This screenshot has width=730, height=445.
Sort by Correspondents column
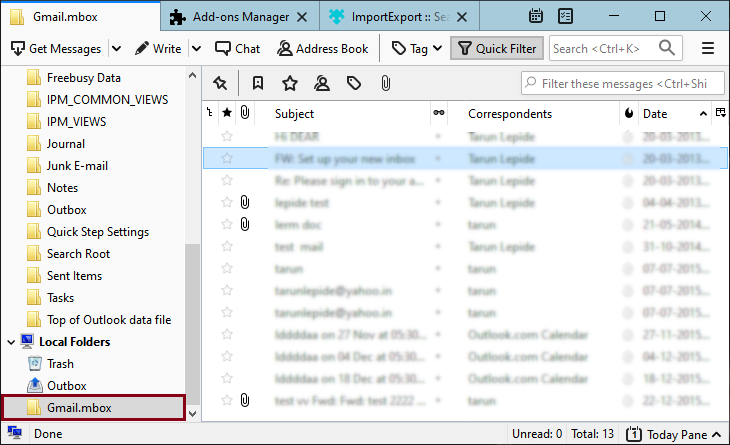(x=510, y=114)
